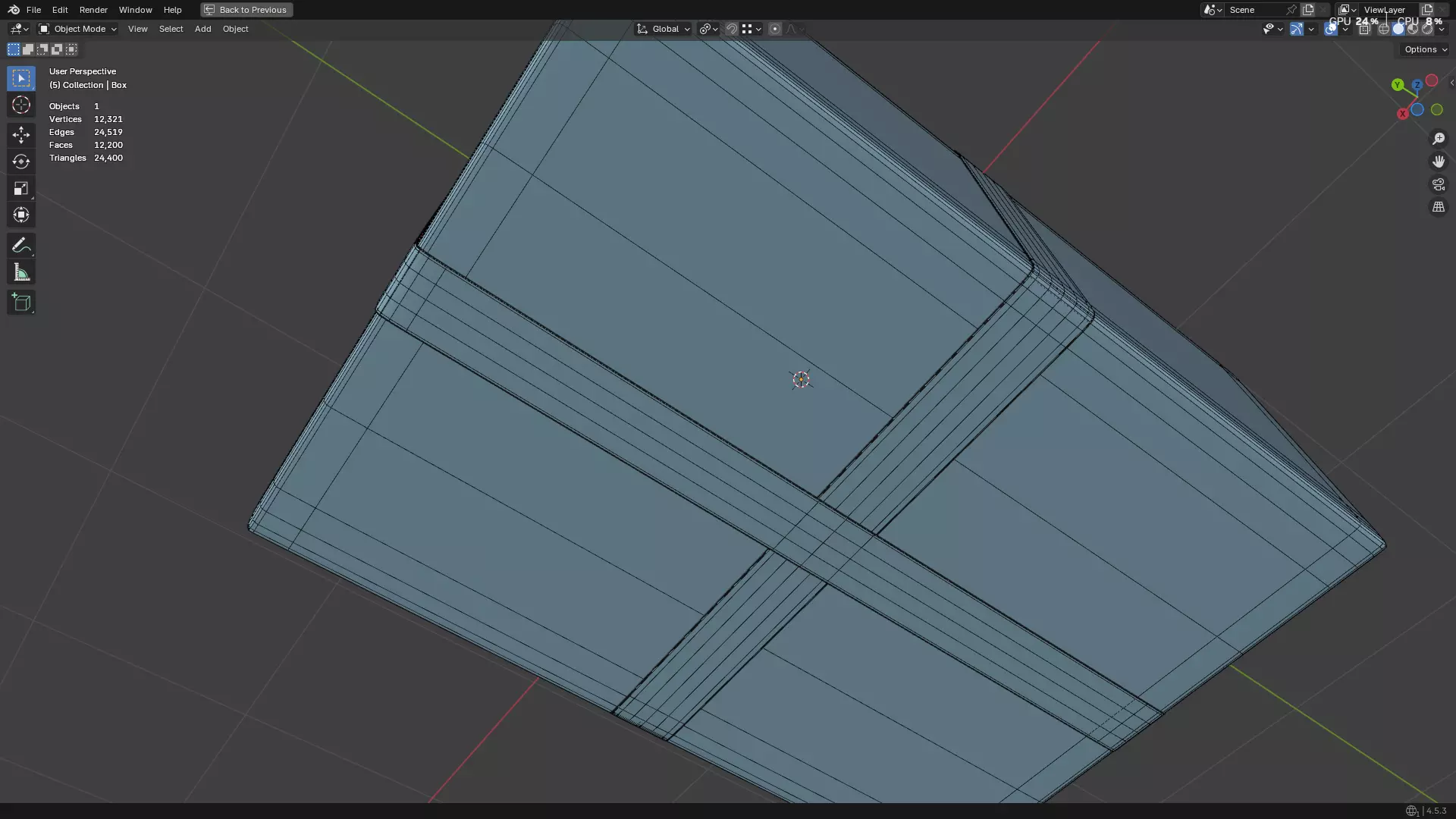
Task: Browse view layers dropdown icon
Action: point(1347,10)
